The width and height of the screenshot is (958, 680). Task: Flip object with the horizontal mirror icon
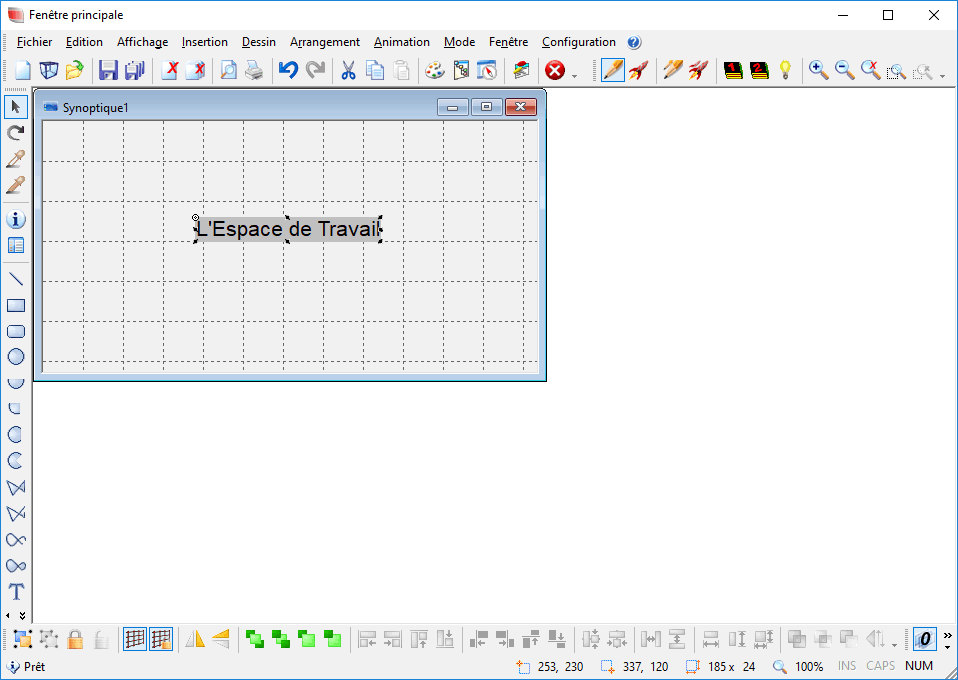point(195,639)
